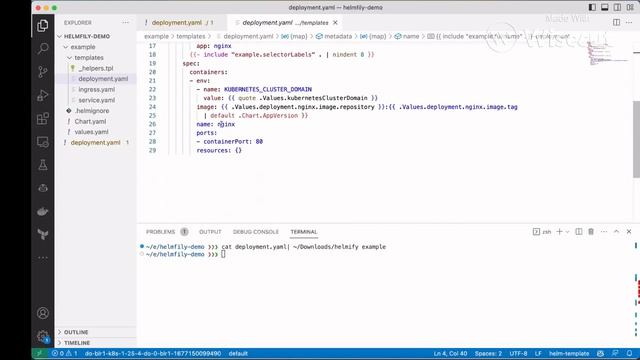Viewport: 640px width, 360px height.
Task: Open the Testing flask view
Action: point(42,165)
